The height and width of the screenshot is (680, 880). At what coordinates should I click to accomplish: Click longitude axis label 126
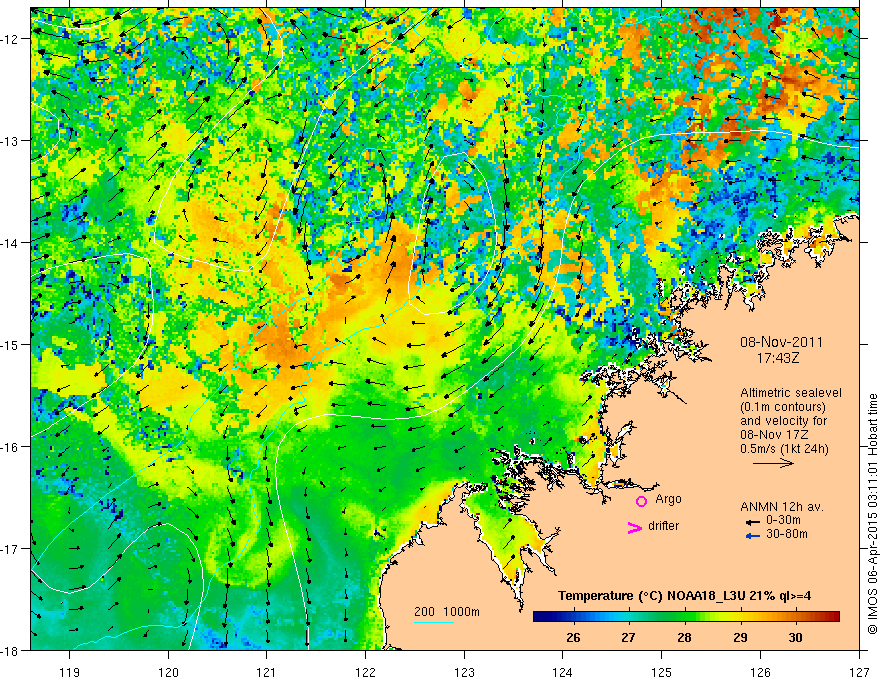click(760, 672)
